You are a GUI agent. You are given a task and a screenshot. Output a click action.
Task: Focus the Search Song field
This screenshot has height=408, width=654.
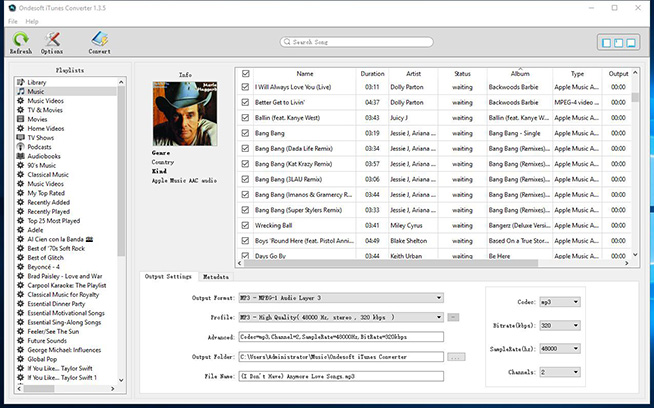357,42
